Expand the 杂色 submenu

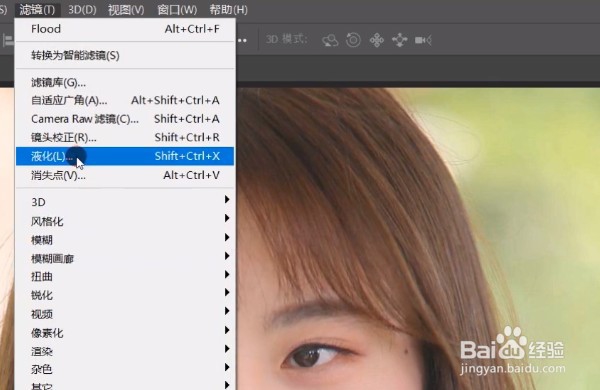pyautogui.click(x=125, y=369)
